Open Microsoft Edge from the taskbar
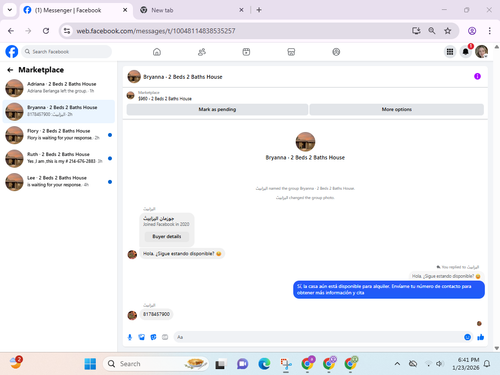This screenshot has height=375, width=500. (x=264, y=364)
